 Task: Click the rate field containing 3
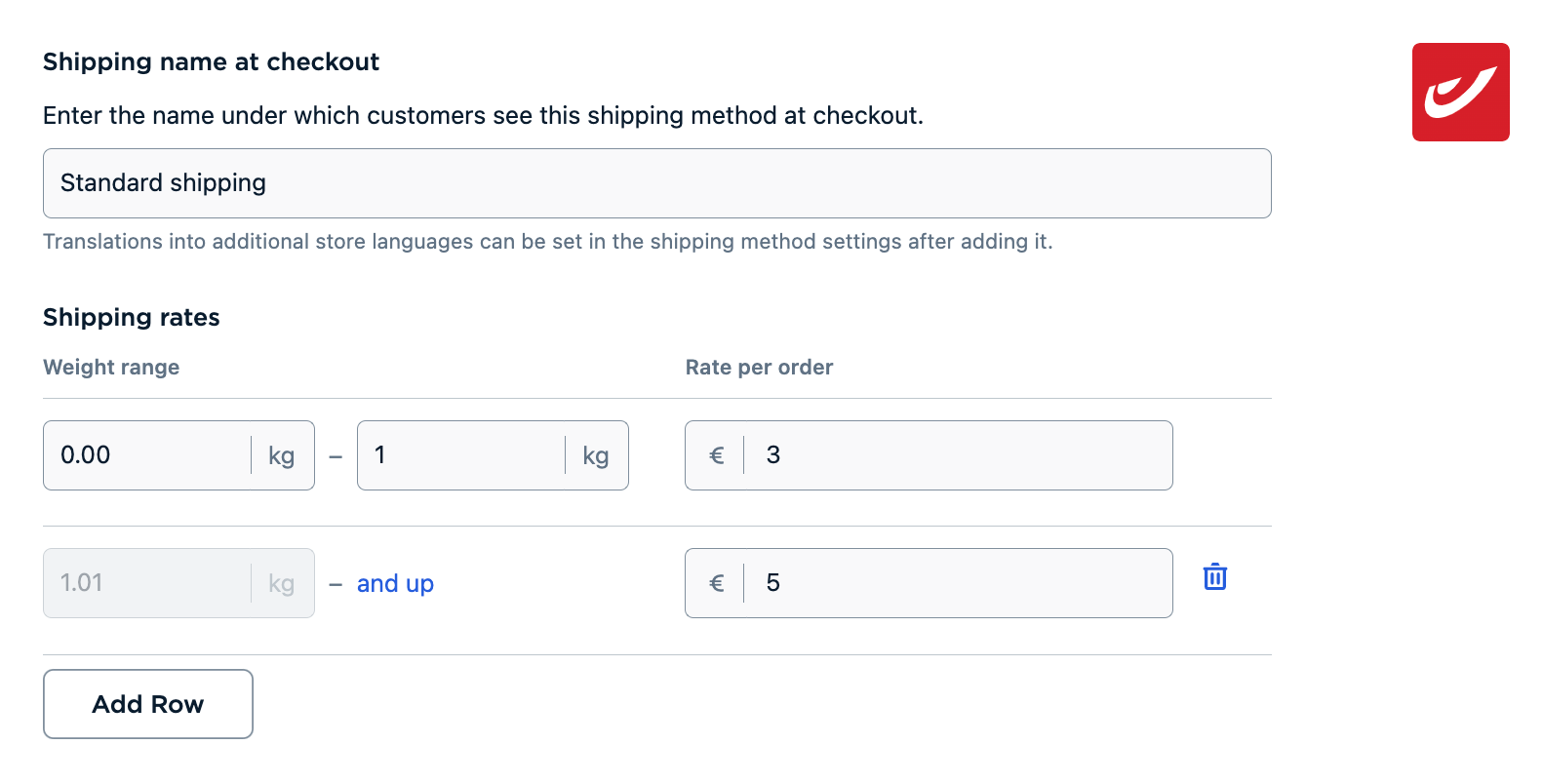pos(956,455)
